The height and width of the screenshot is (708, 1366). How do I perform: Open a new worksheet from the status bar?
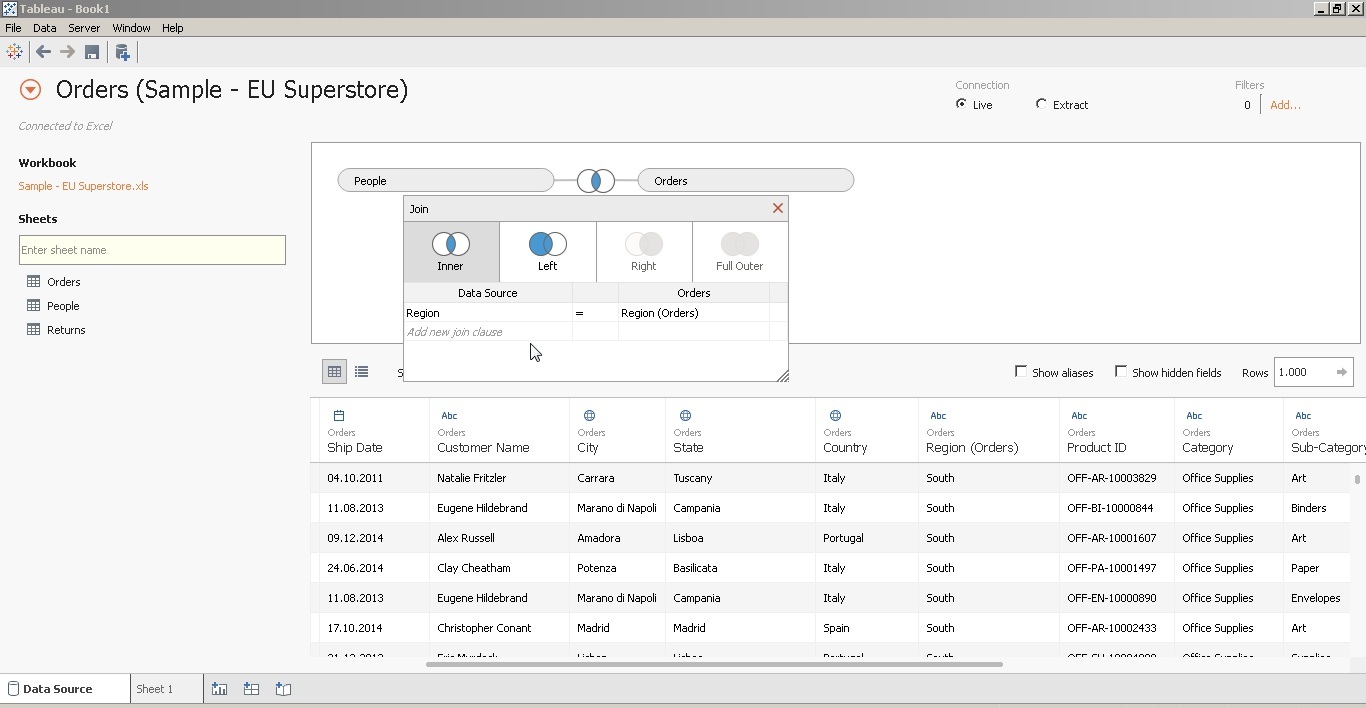[219, 689]
